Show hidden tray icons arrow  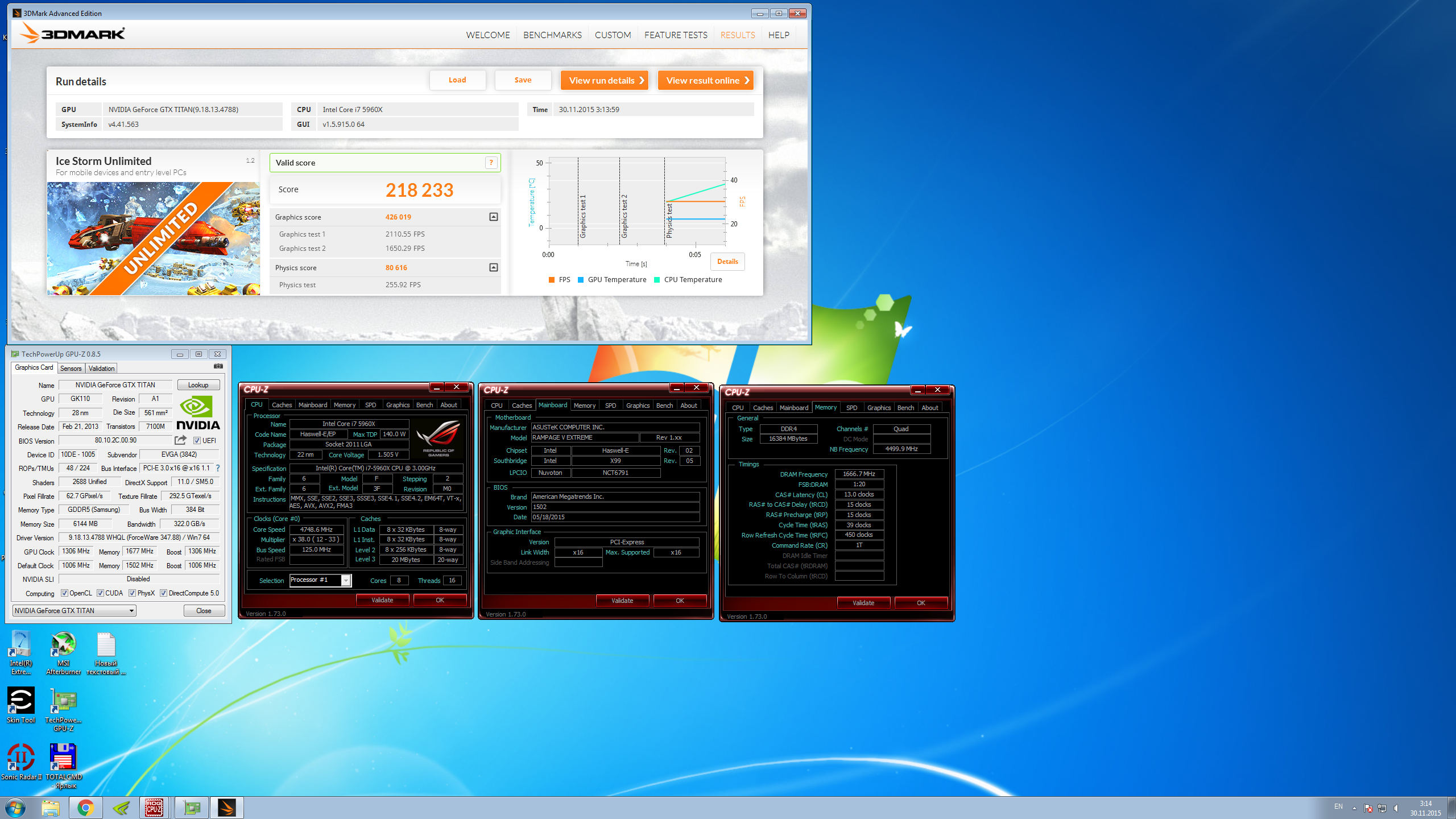point(1354,808)
